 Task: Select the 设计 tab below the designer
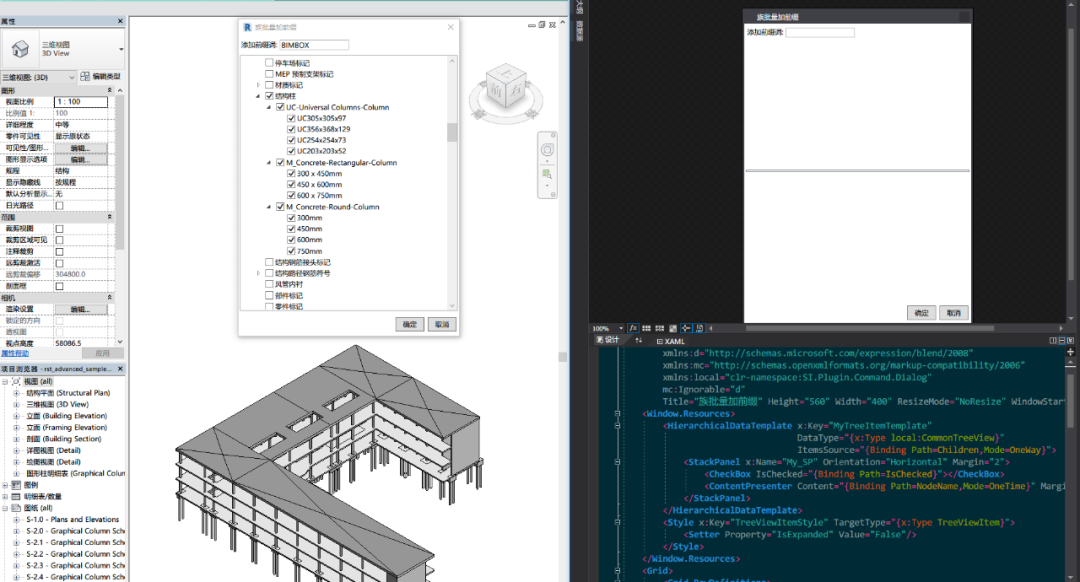606,340
